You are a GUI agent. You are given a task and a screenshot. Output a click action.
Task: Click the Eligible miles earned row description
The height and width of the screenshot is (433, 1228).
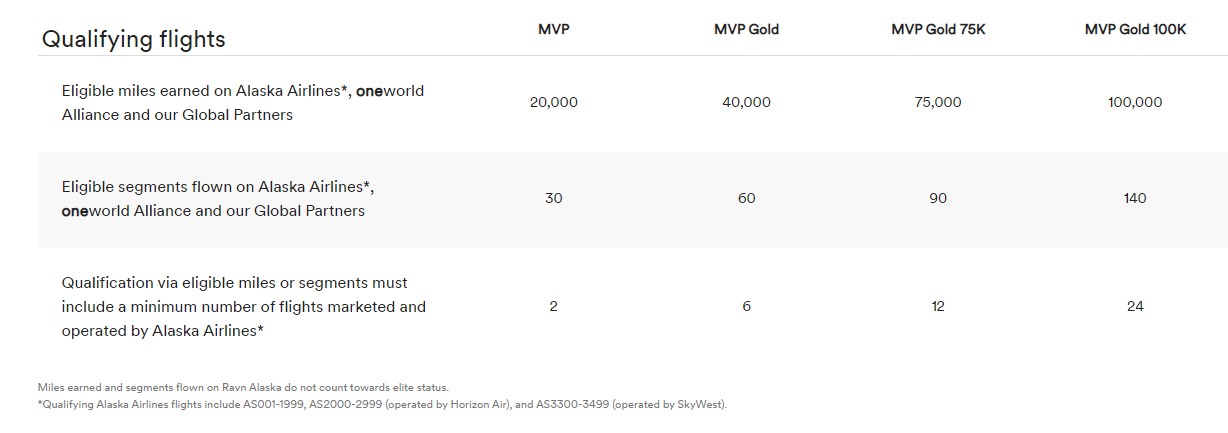pyautogui.click(x=243, y=103)
